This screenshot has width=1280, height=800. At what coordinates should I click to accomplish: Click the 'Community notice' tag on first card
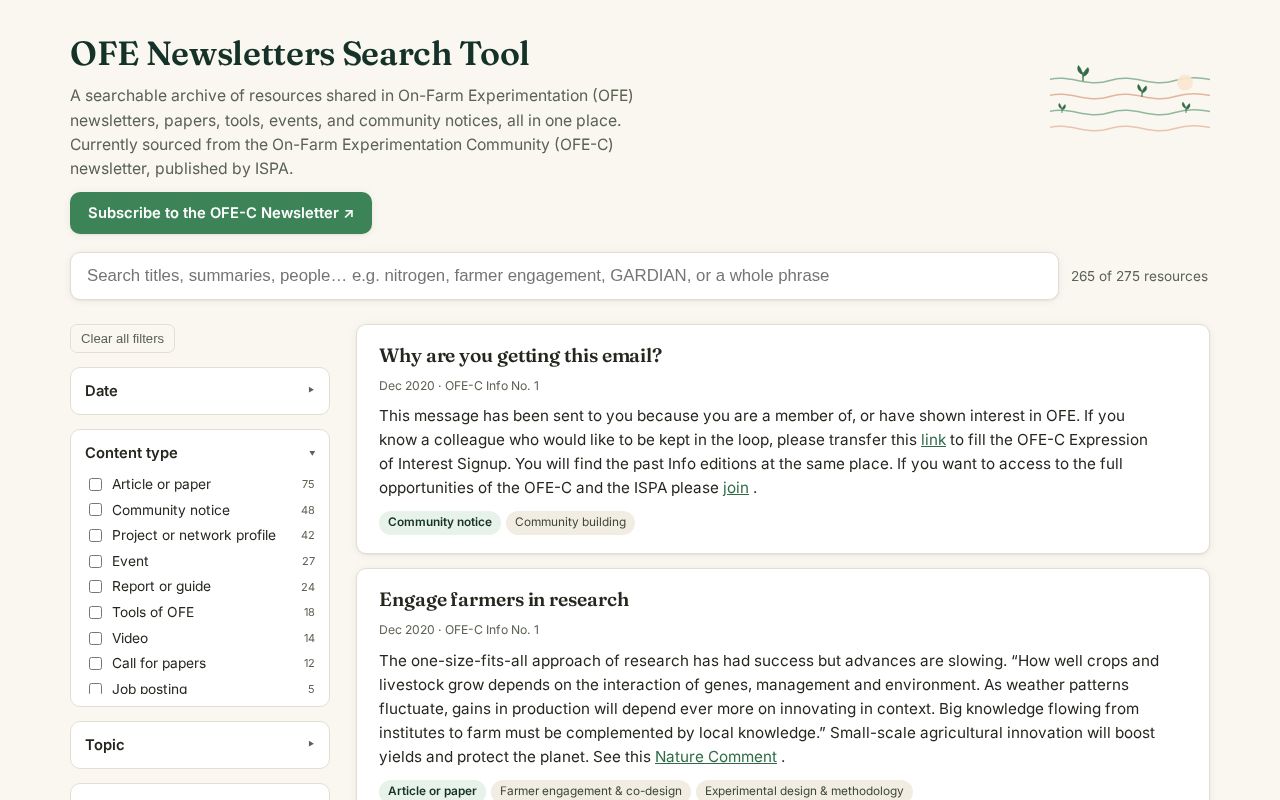pyautogui.click(x=440, y=522)
